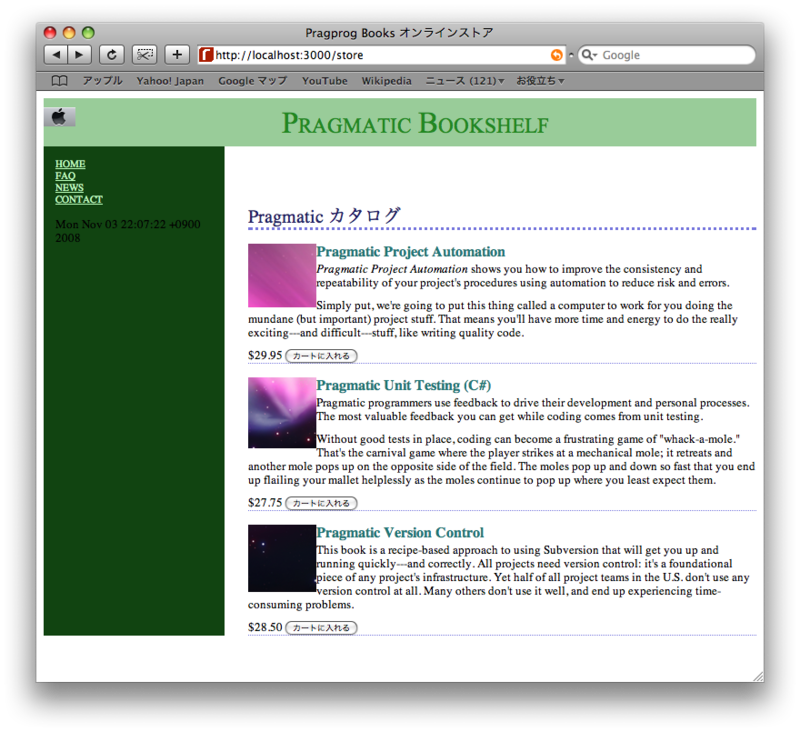800x732 pixels.
Task: Go back with the Back arrow button
Action: coord(56,55)
